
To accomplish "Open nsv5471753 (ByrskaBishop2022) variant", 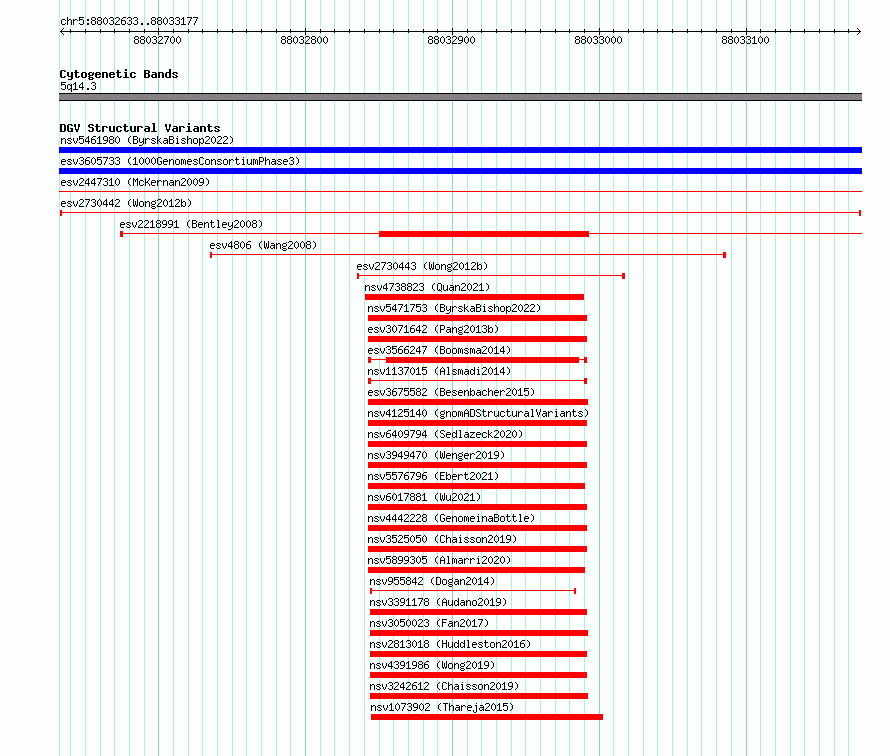I will tap(454, 308).
